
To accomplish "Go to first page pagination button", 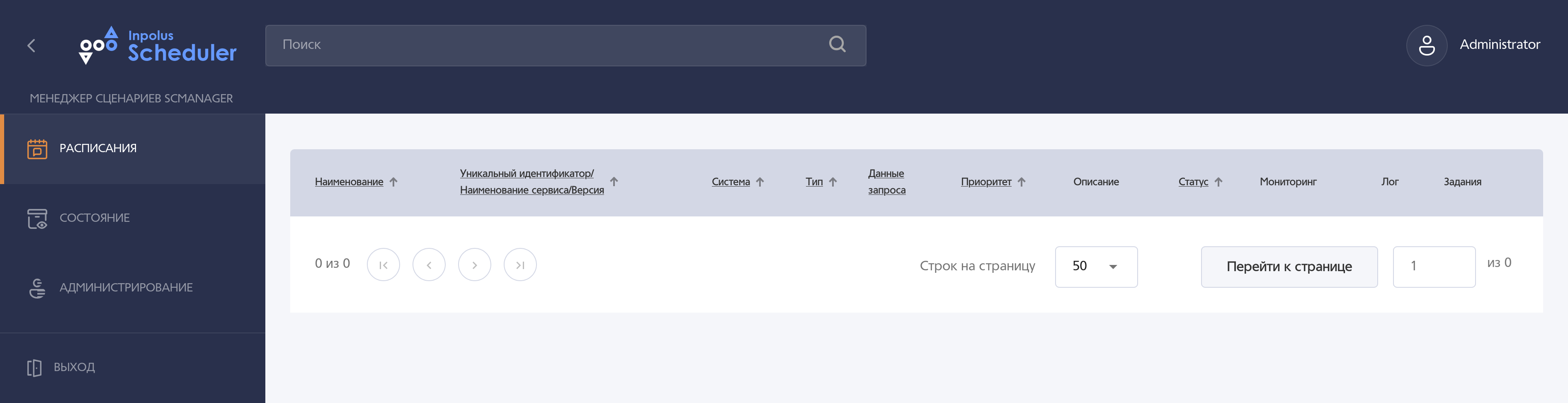I will pyautogui.click(x=383, y=265).
